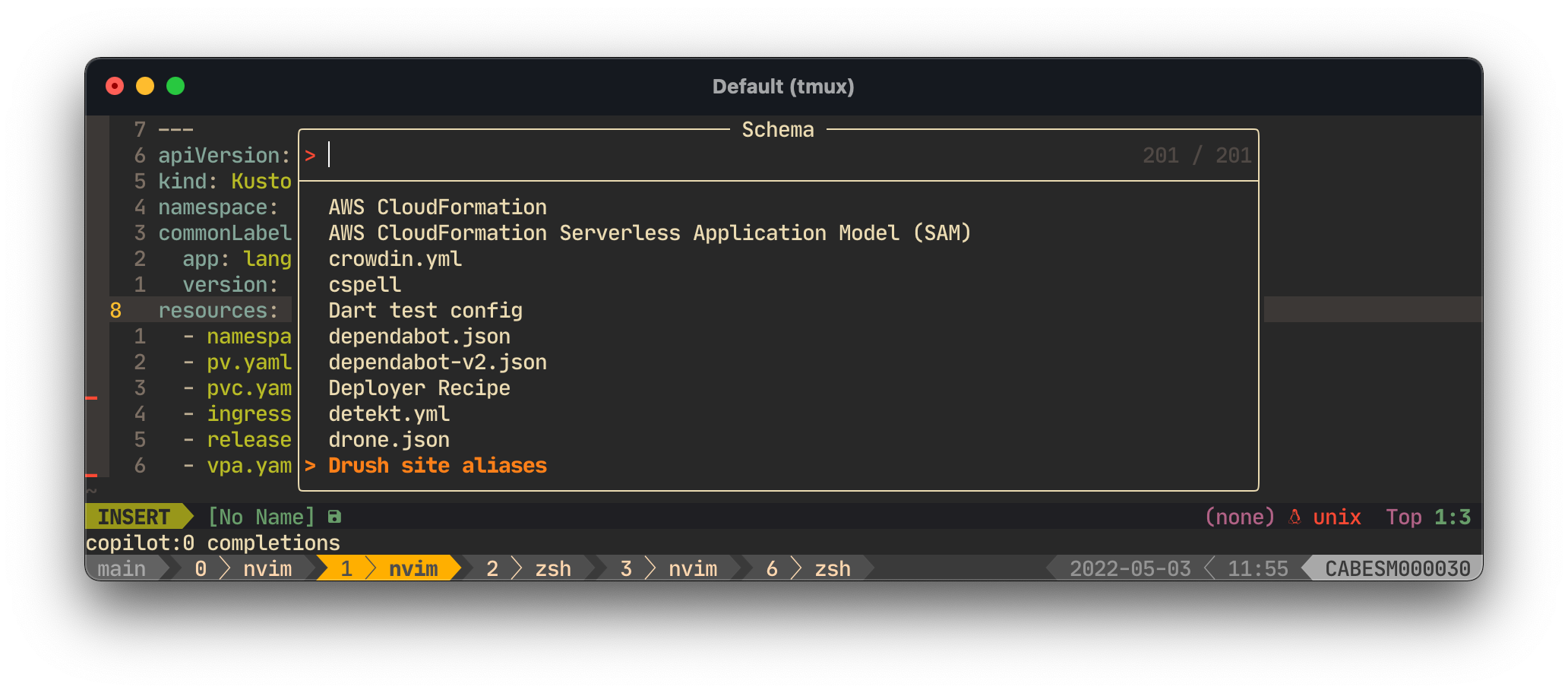
Task: Click the commonLabel line
Action: (224, 233)
